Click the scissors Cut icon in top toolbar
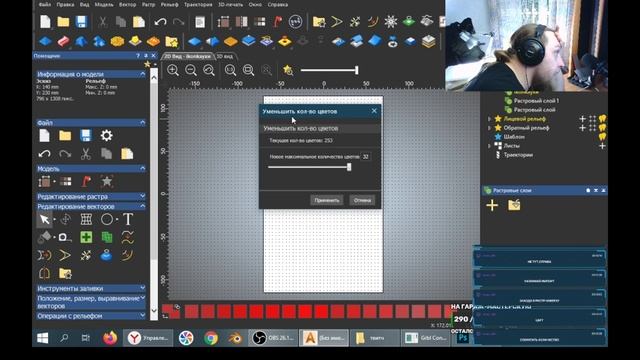This screenshot has width=640, height=360. coord(103,22)
